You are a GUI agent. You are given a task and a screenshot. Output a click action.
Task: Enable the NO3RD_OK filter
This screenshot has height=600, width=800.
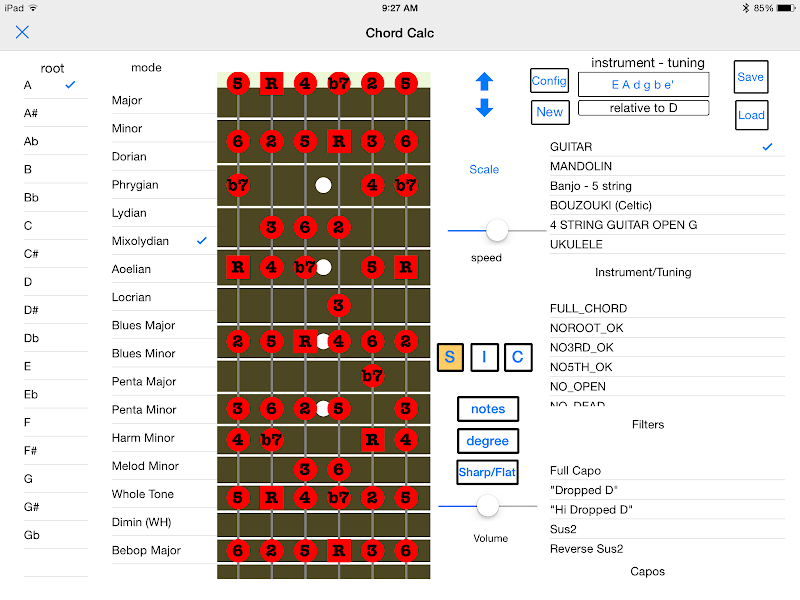(667, 347)
